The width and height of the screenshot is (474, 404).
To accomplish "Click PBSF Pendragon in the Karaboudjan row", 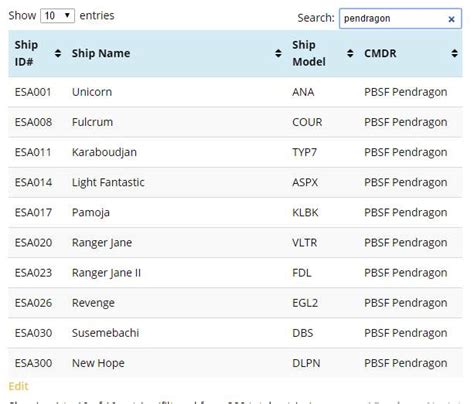I will pos(406,152).
